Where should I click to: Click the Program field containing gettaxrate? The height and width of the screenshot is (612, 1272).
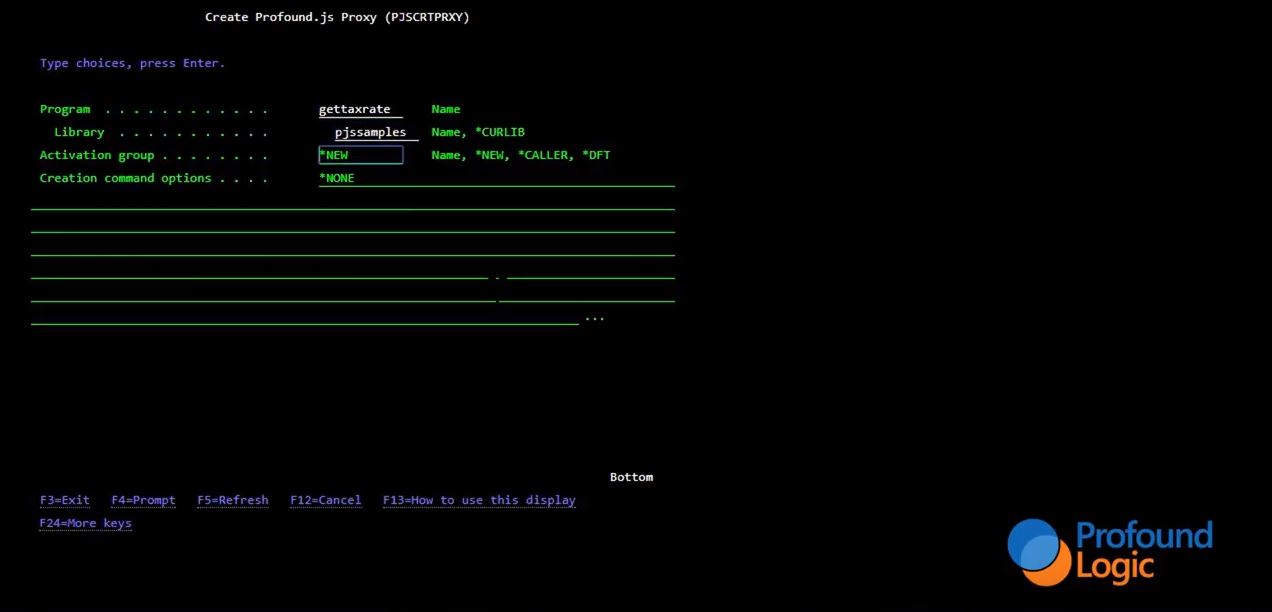(x=360, y=109)
